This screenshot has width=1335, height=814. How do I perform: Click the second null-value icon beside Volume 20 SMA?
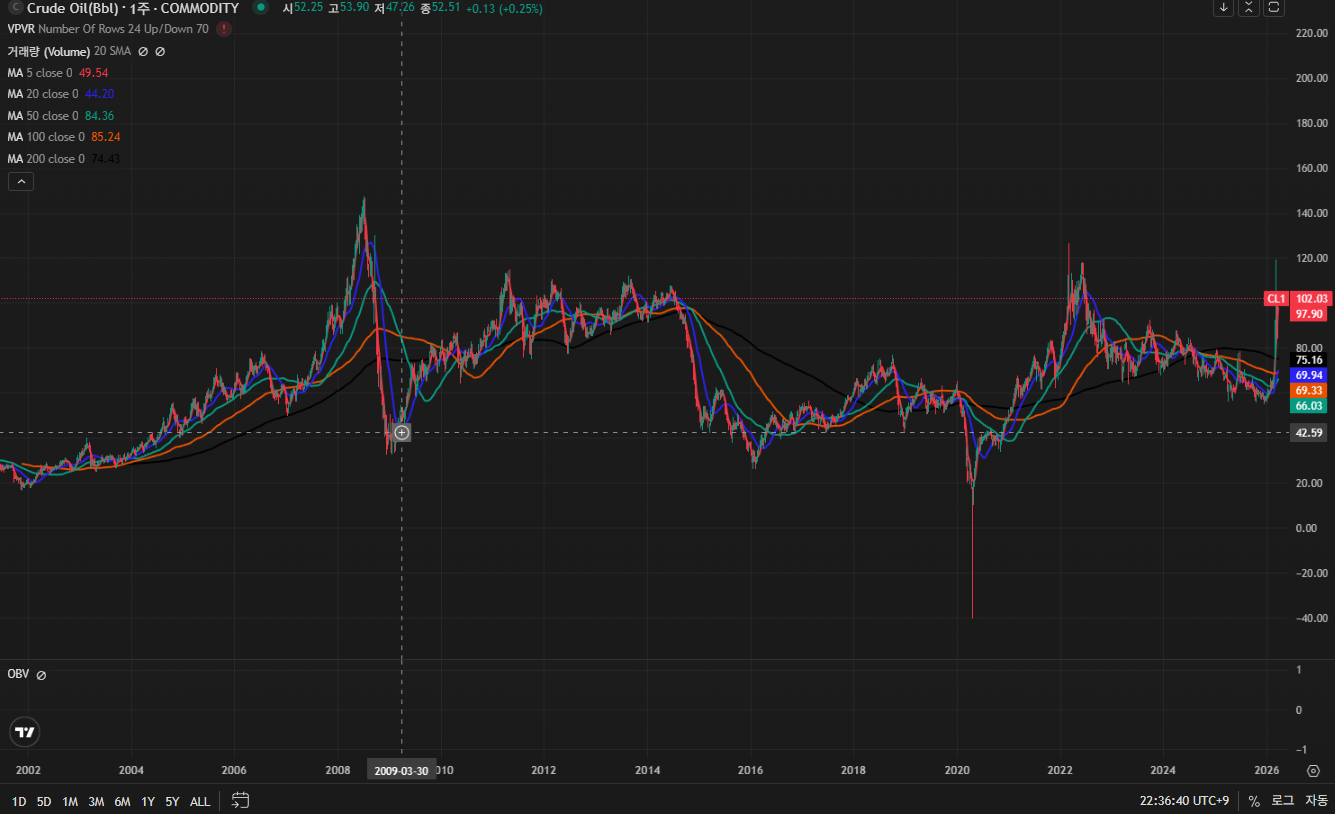click(160, 51)
